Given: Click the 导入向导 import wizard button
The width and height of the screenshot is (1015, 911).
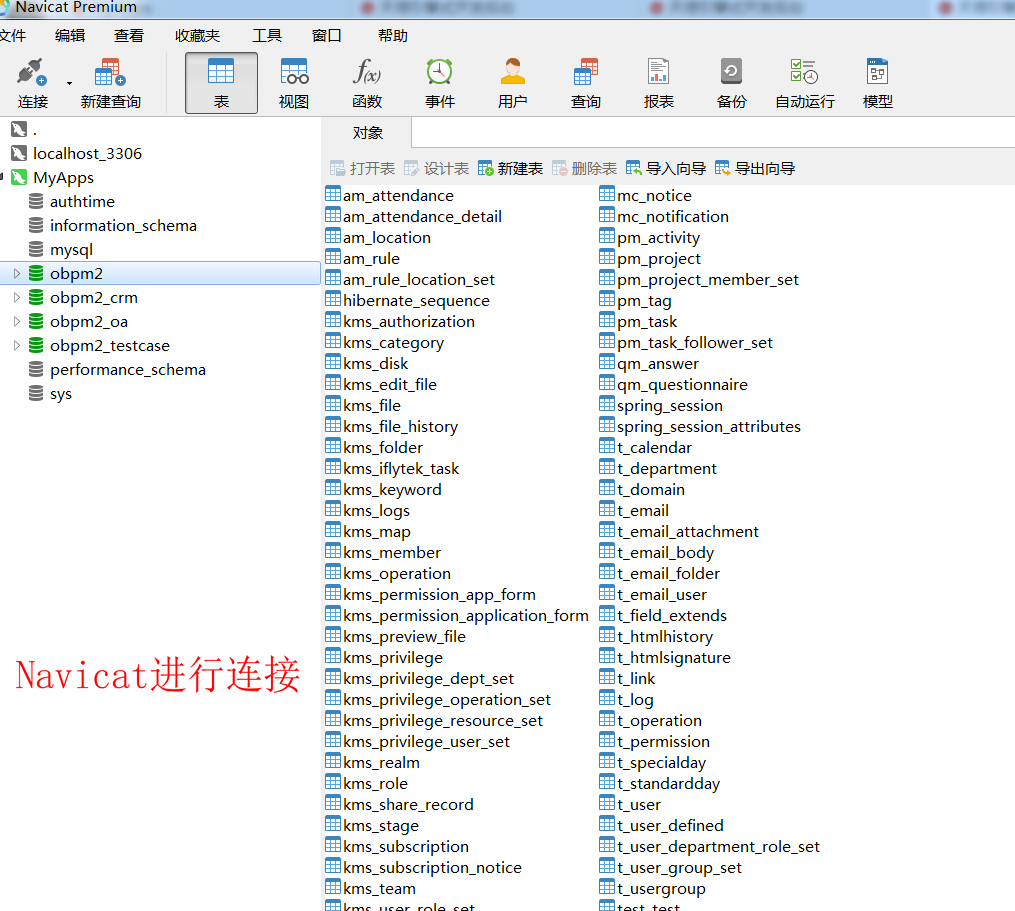Looking at the screenshot, I should coord(666,169).
